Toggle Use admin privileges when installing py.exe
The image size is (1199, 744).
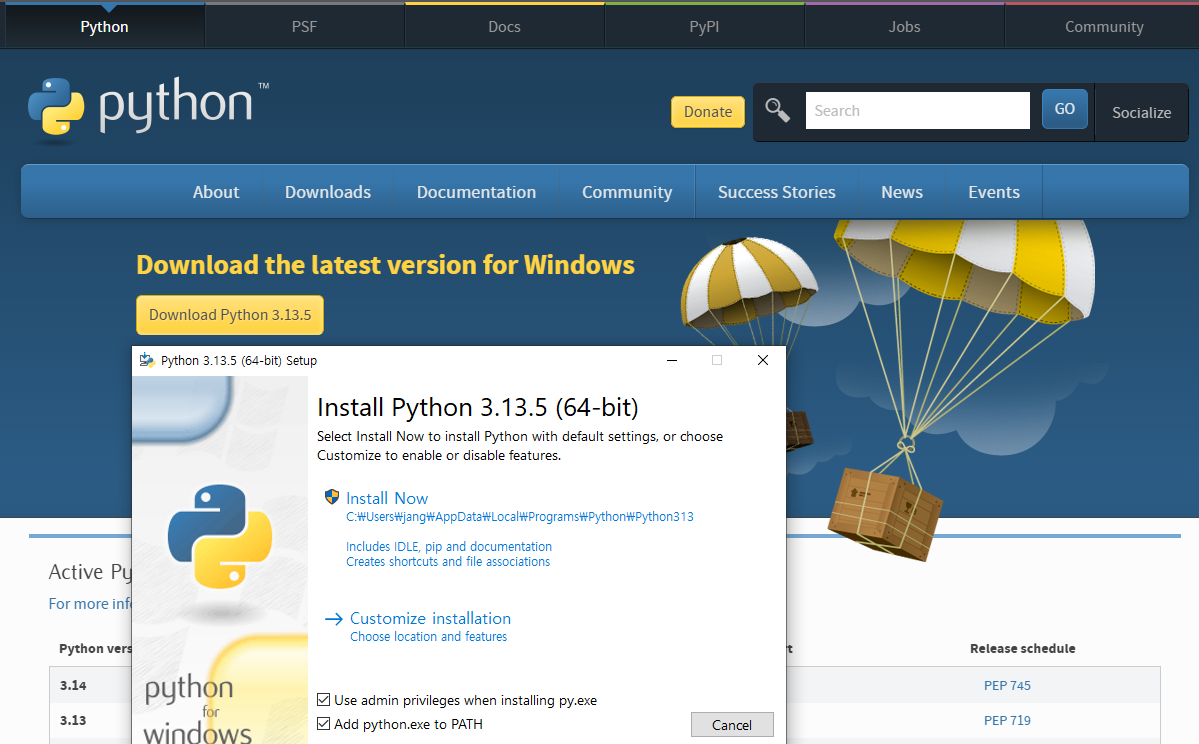(323, 700)
